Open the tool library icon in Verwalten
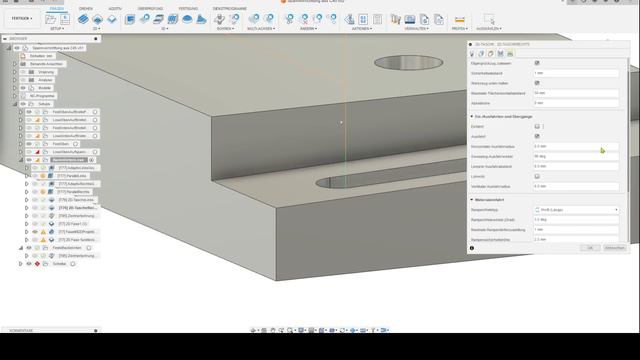The image size is (640, 360). click(395, 19)
